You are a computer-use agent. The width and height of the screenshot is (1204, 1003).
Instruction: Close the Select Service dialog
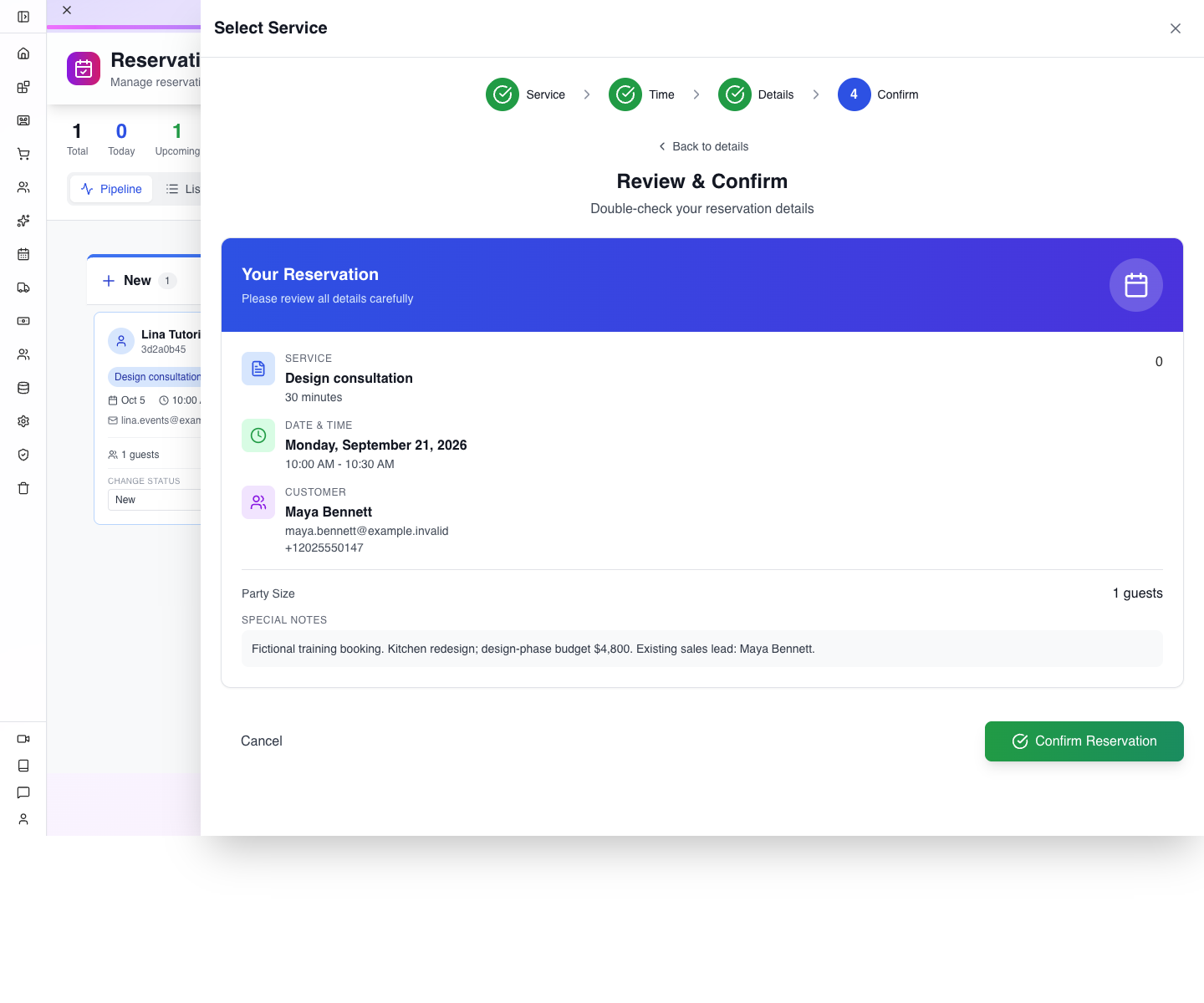[1176, 28]
